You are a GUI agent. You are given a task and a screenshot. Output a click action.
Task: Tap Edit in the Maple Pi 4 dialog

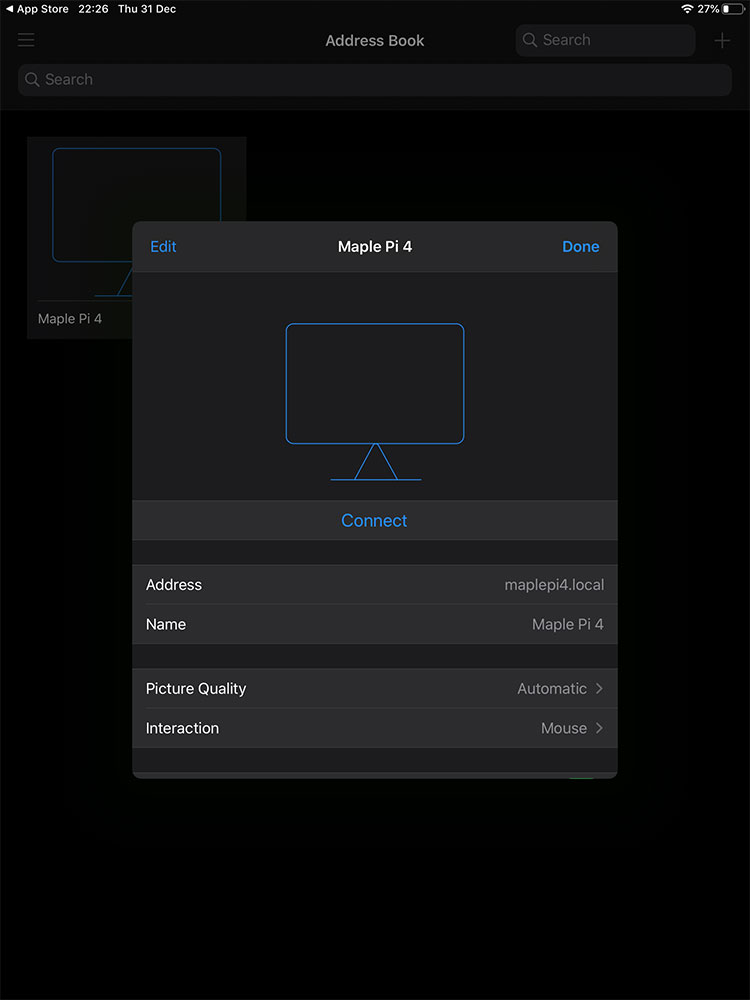point(163,247)
